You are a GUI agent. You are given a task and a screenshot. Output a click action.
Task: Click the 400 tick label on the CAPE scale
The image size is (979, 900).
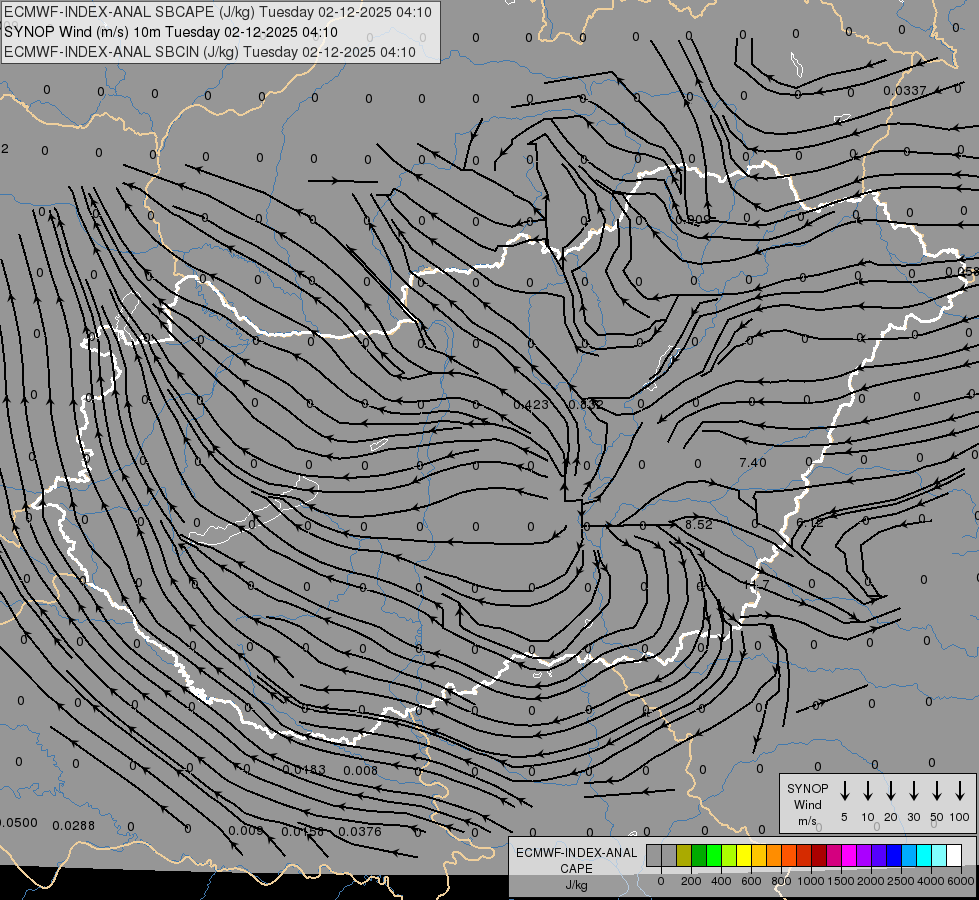point(721,881)
